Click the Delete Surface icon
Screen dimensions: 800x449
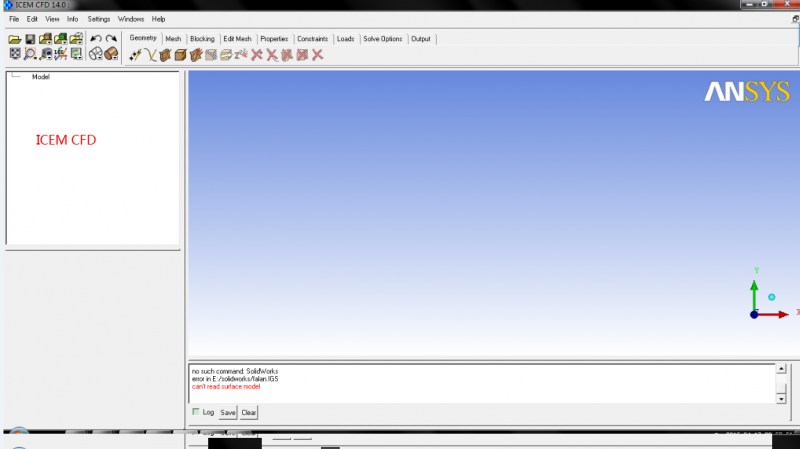point(287,55)
